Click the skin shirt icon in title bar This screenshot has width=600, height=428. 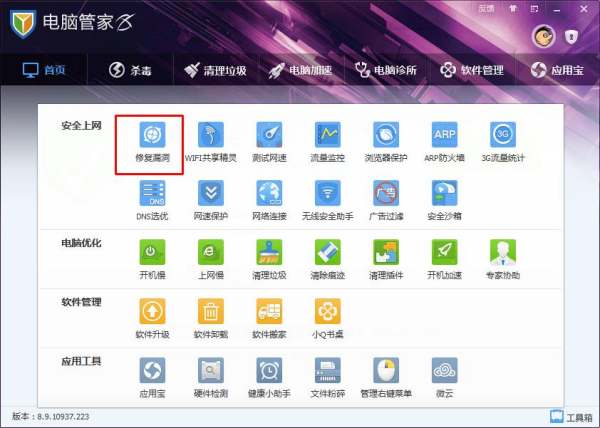(513, 9)
